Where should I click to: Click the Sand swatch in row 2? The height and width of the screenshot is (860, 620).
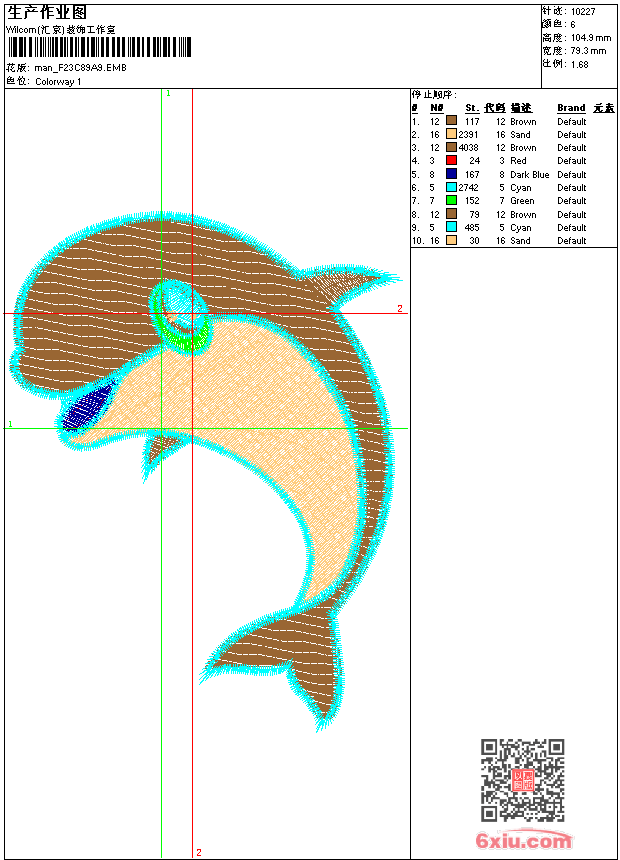coord(452,134)
